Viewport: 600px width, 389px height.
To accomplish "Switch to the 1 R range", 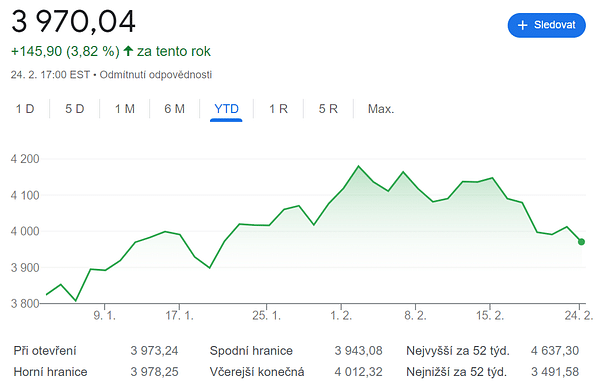I will pyautogui.click(x=278, y=109).
